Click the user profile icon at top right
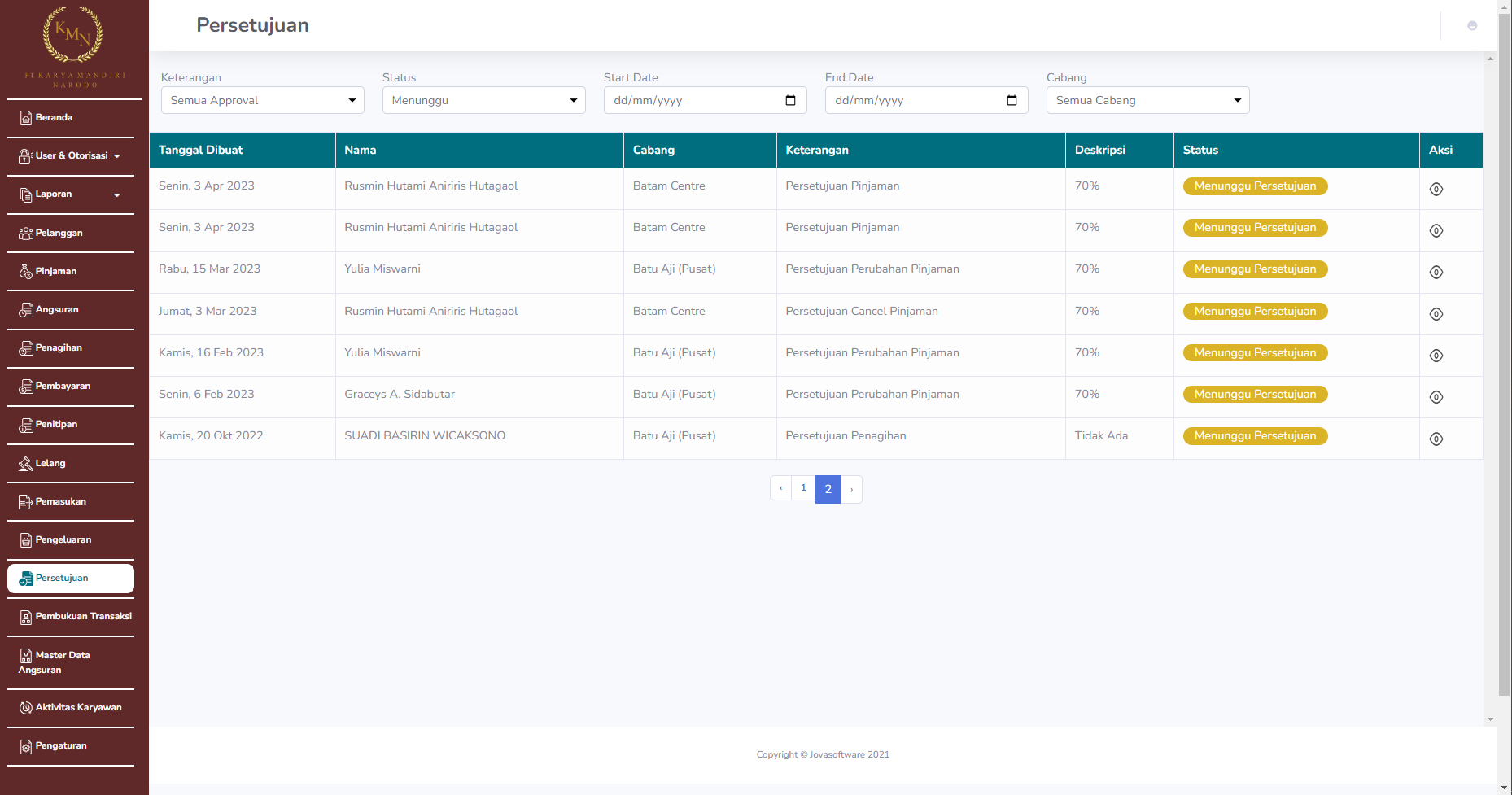Screen dimensions: 1512x795 click(1472, 26)
